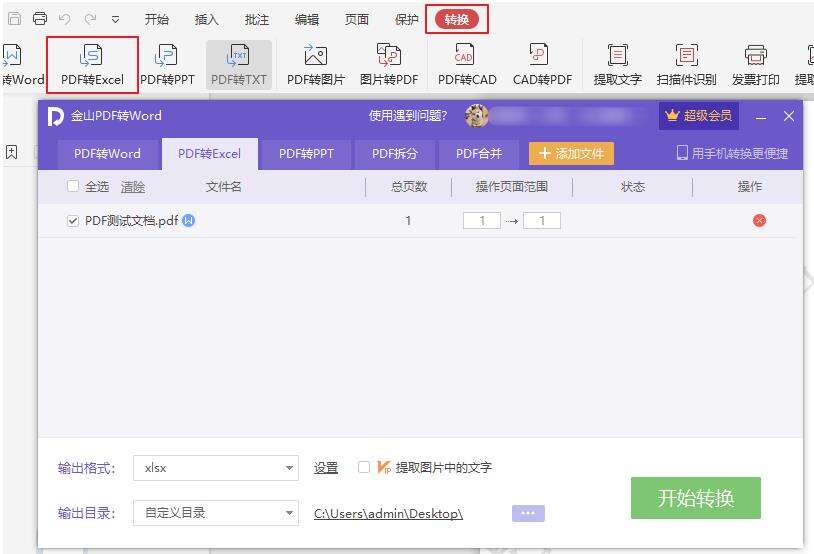Open the PDF转PPT ribbon tool

click(167, 64)
